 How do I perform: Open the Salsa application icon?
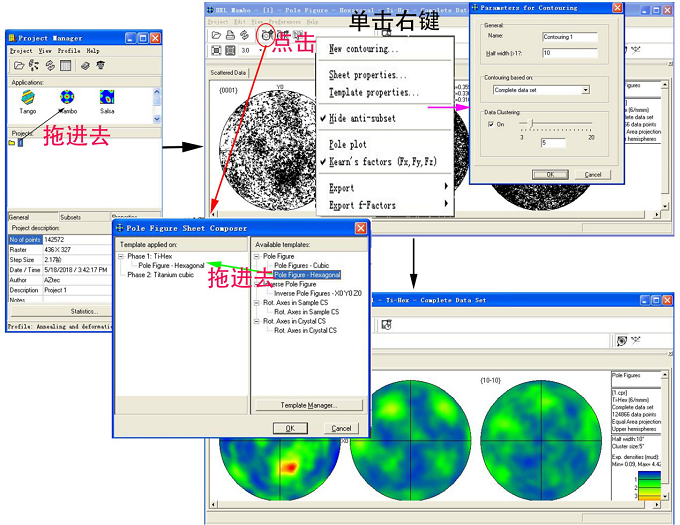[106, 98]
